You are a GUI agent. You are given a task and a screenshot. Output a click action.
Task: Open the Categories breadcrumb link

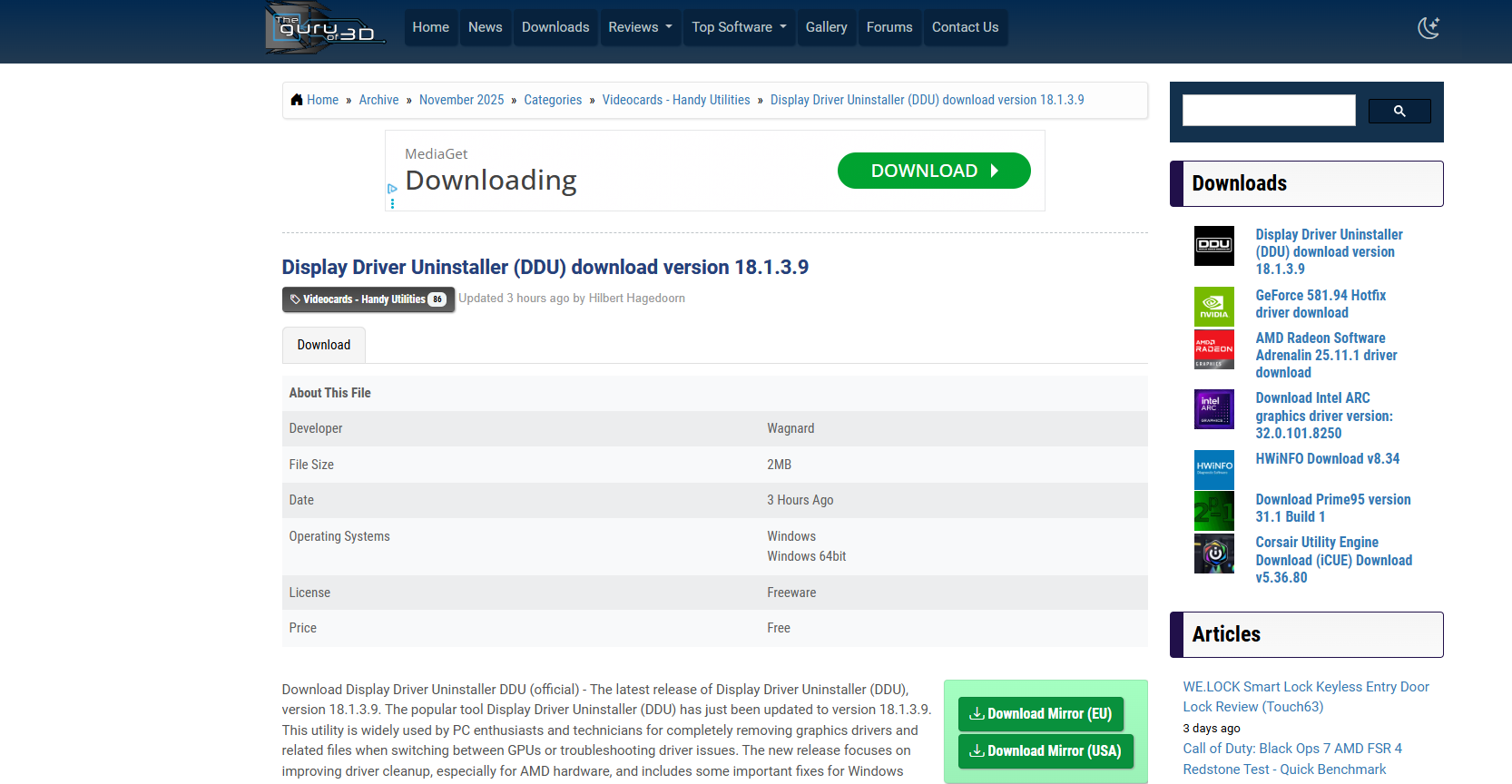coord(553,100)
